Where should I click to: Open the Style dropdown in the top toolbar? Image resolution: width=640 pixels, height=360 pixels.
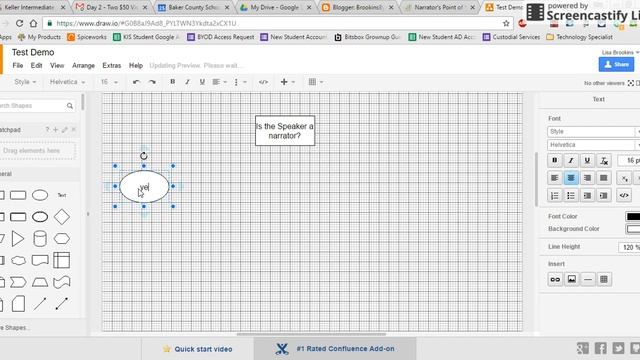tap(25, 82)
